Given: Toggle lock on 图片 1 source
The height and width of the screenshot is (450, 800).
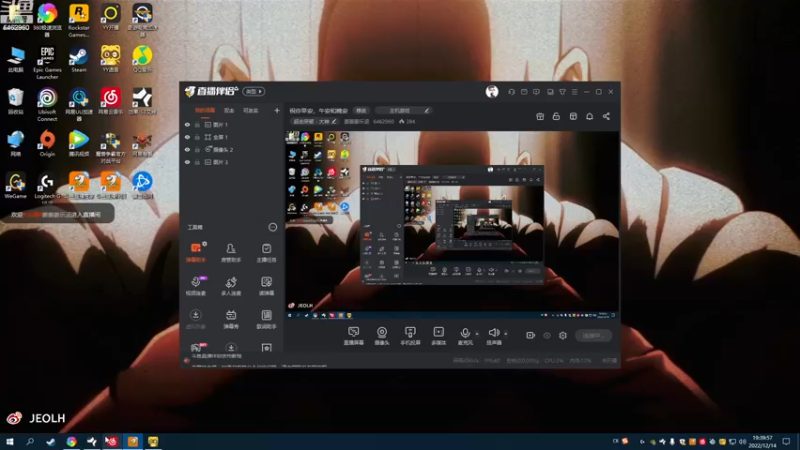Looking at the screenshot, I should (x=197, y=124).
